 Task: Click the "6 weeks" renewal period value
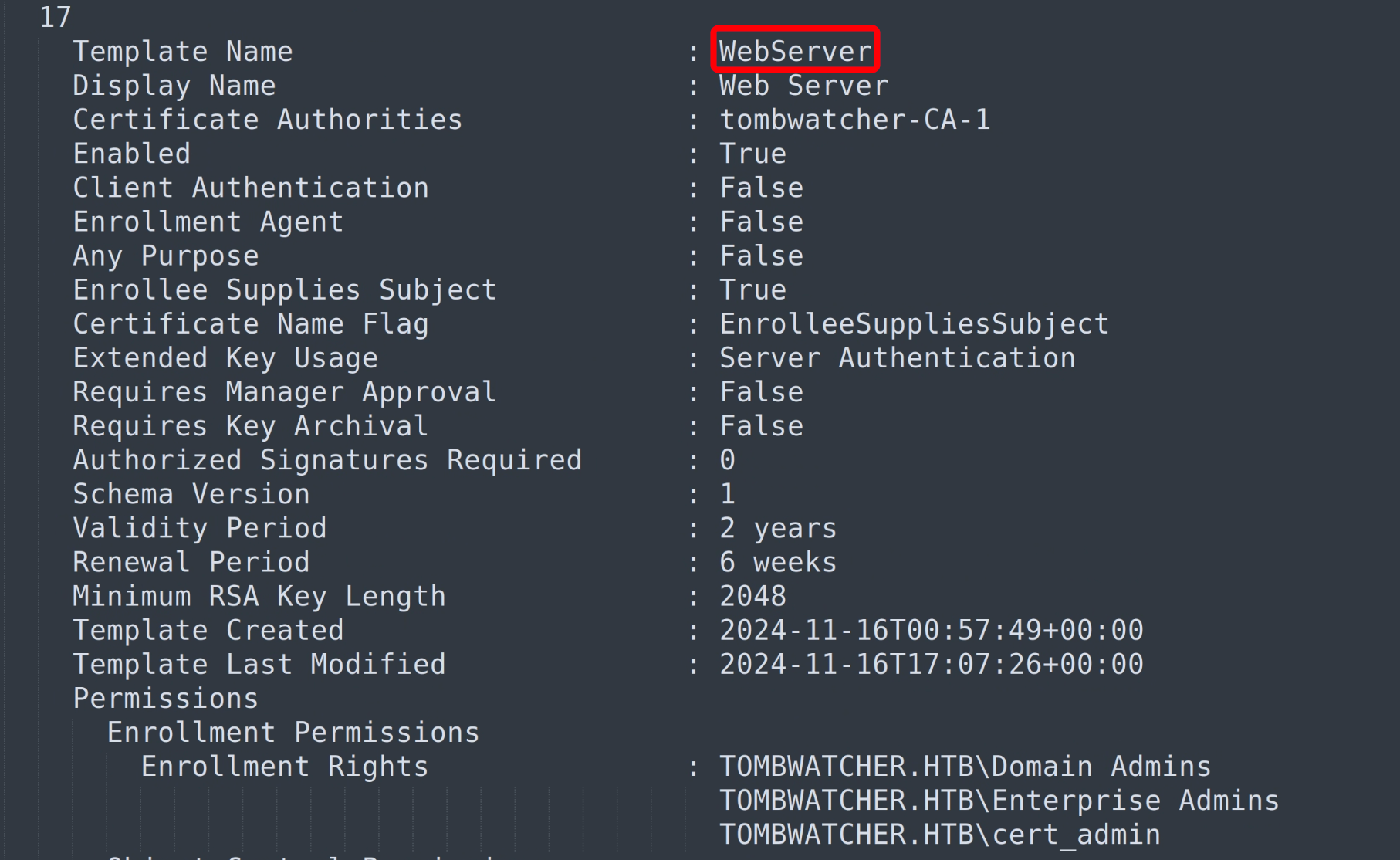(x=778, y=562)
